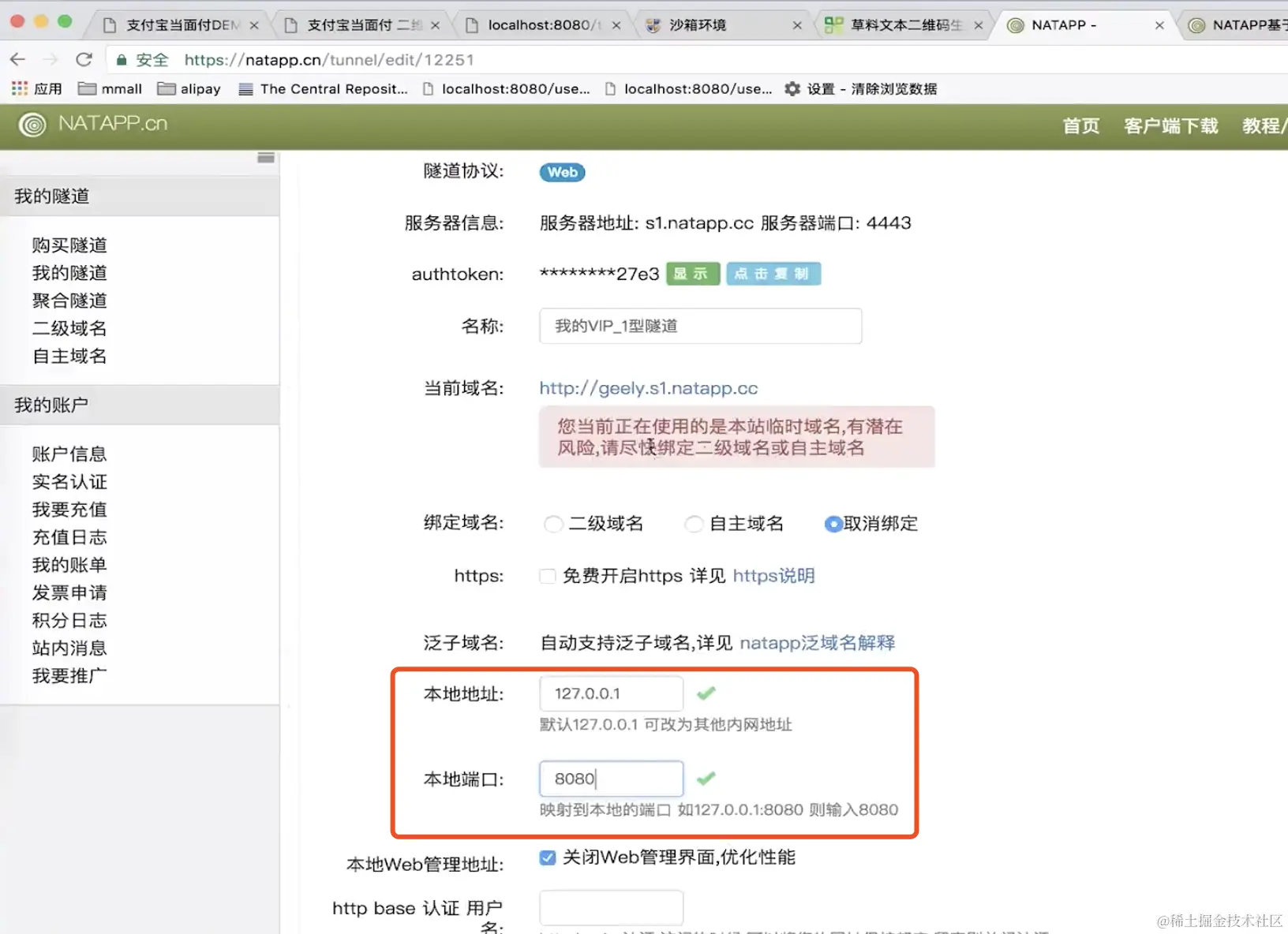Switch to the localhost:8080 tab
Viewport: 1288px width, 934px height.
coord(544,25)
